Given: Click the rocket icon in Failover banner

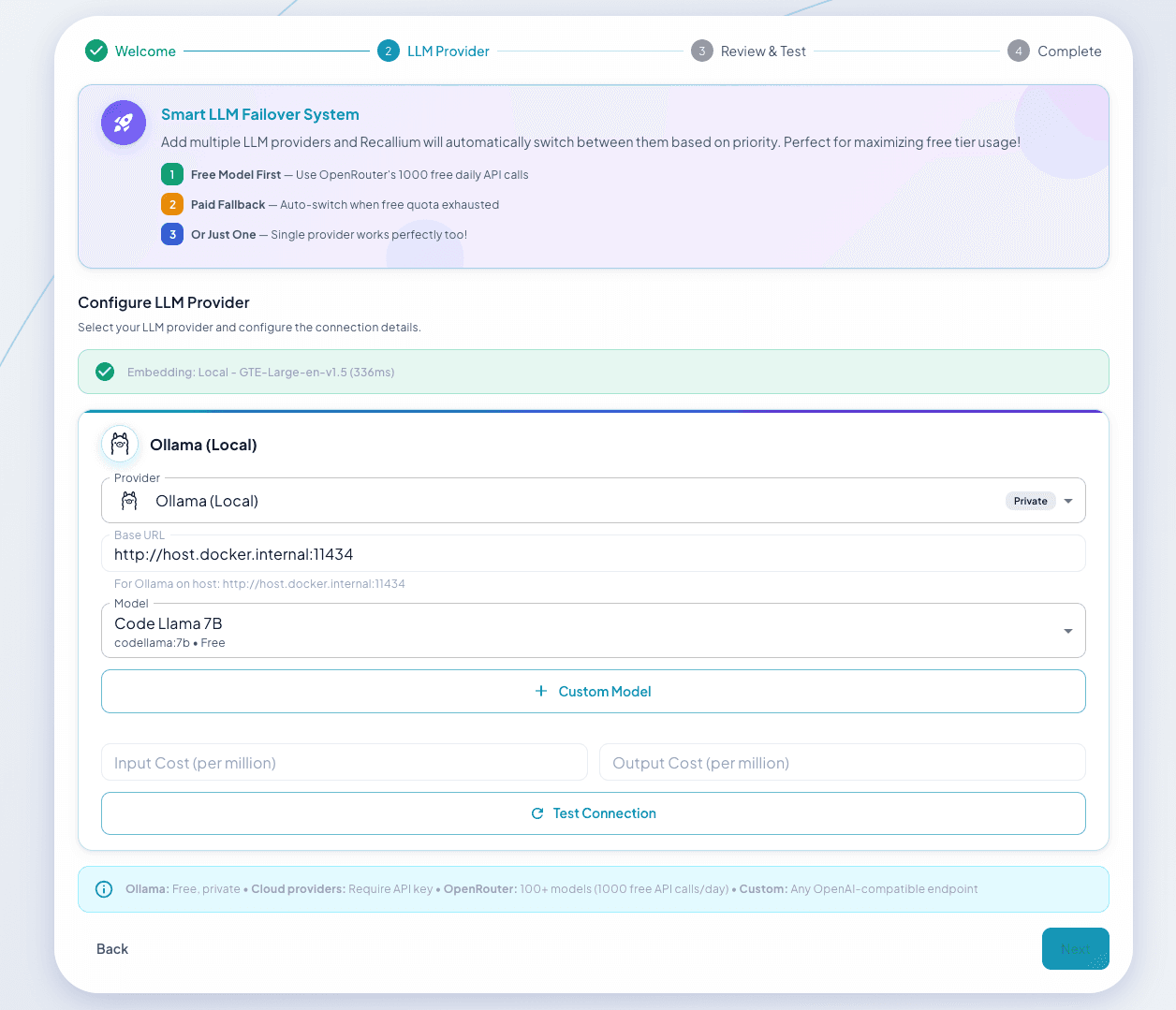Looking at the screenshot, I should point(124,123).
